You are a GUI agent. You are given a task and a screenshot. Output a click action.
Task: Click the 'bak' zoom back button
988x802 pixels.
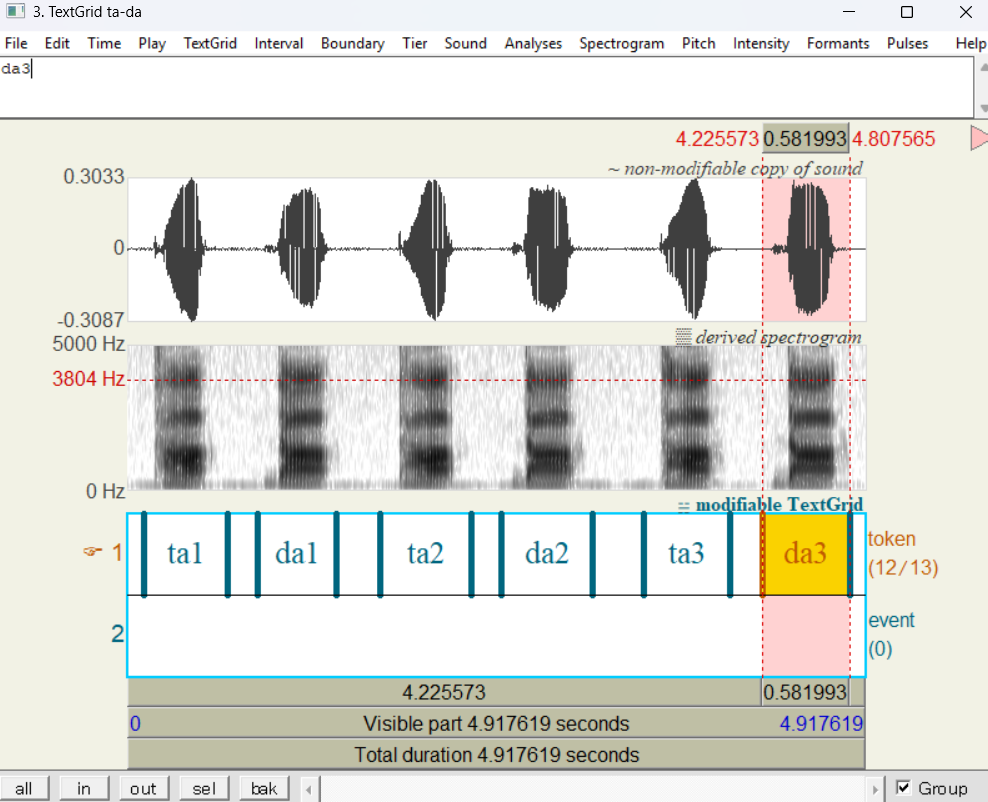264,788
